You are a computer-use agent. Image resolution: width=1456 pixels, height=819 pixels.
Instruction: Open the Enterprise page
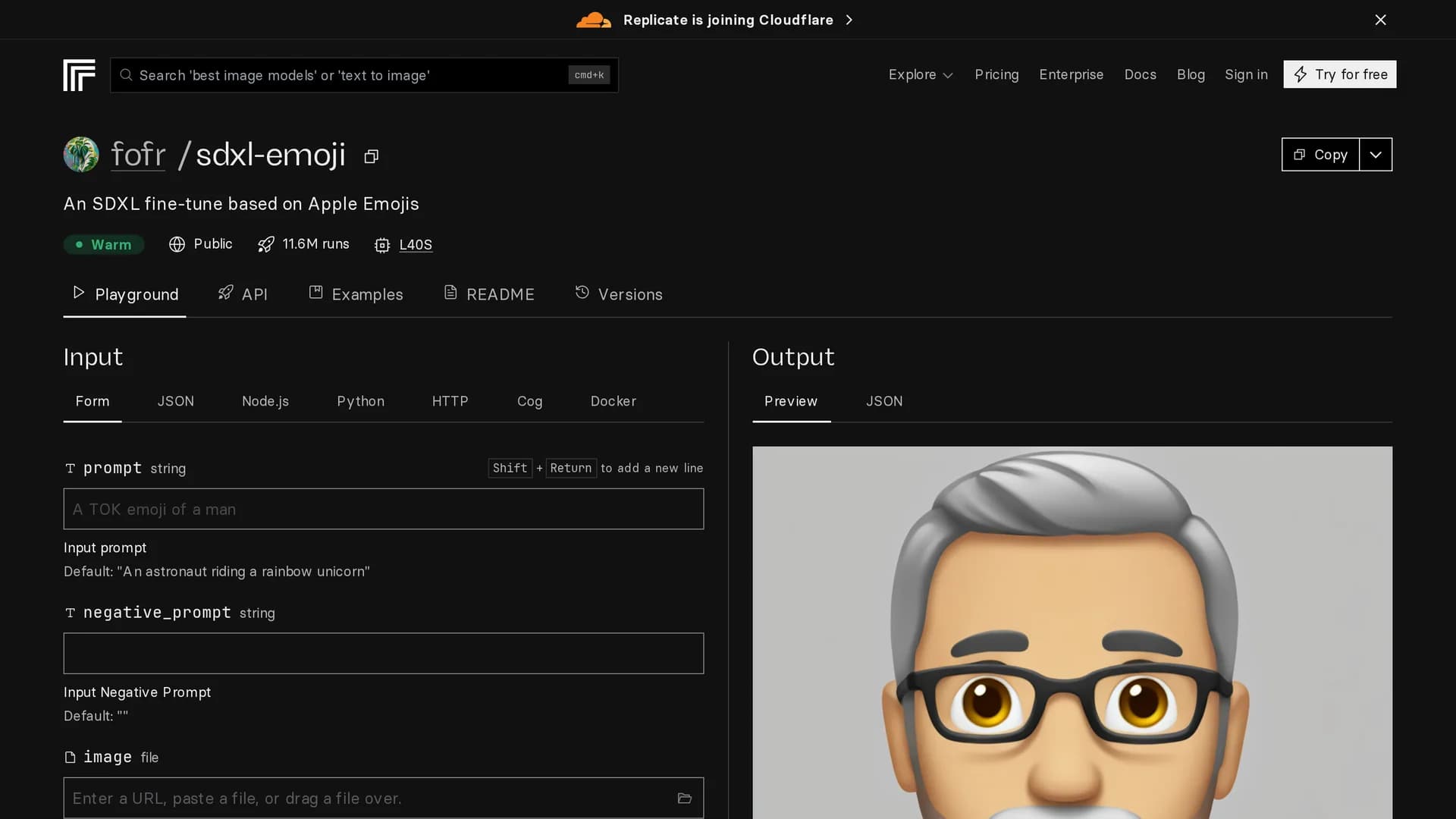tap(1071, 74)
